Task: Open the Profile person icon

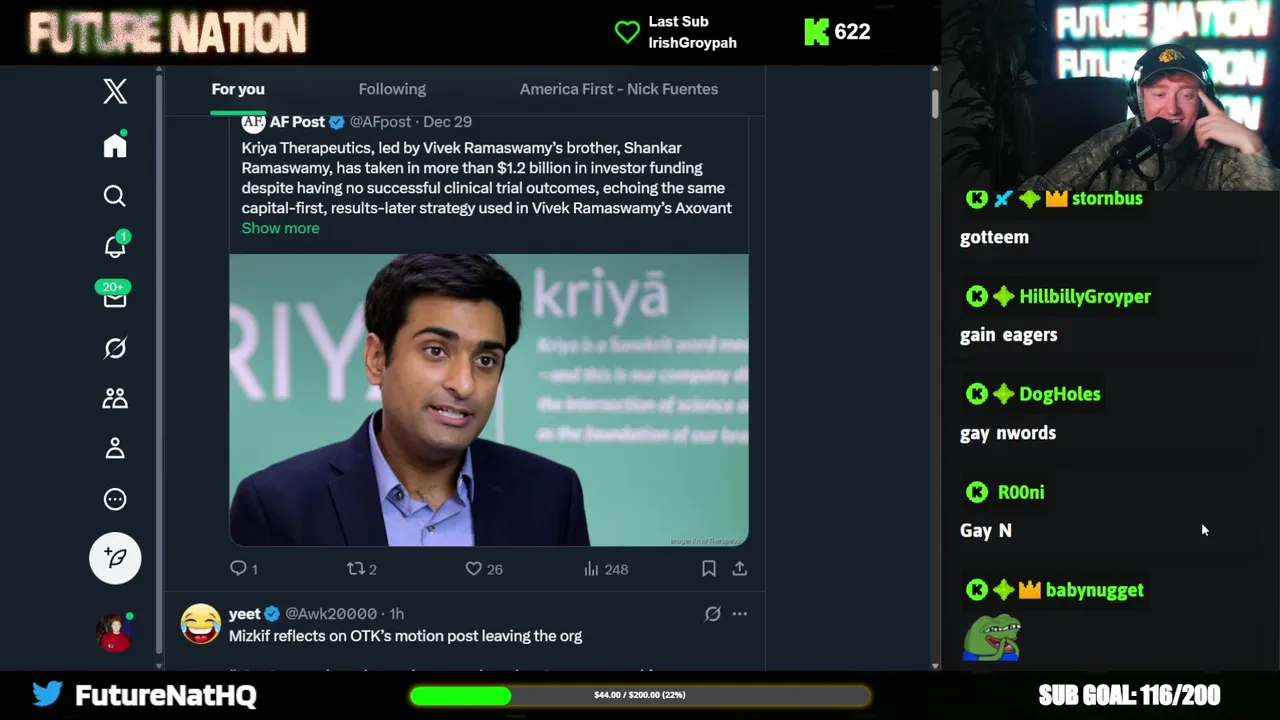Action: [x=115, y=449]
